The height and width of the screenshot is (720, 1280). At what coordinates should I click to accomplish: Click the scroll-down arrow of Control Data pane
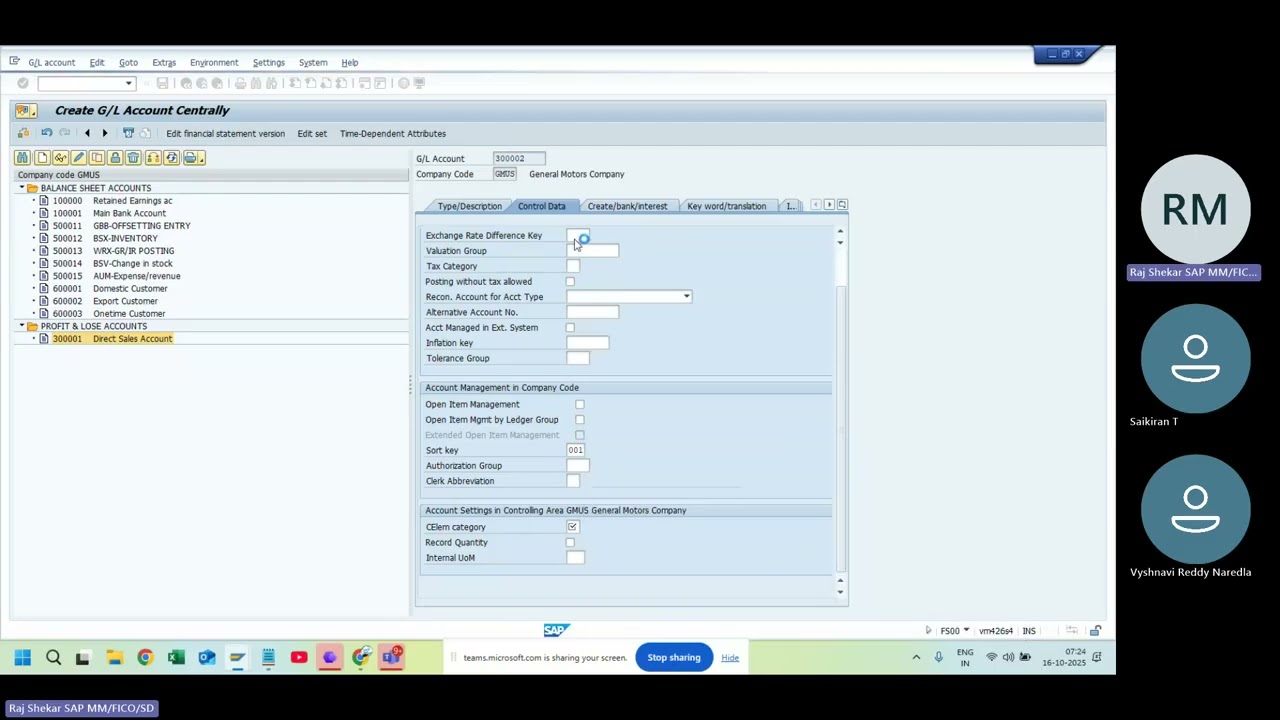click(x=840, y=592)
